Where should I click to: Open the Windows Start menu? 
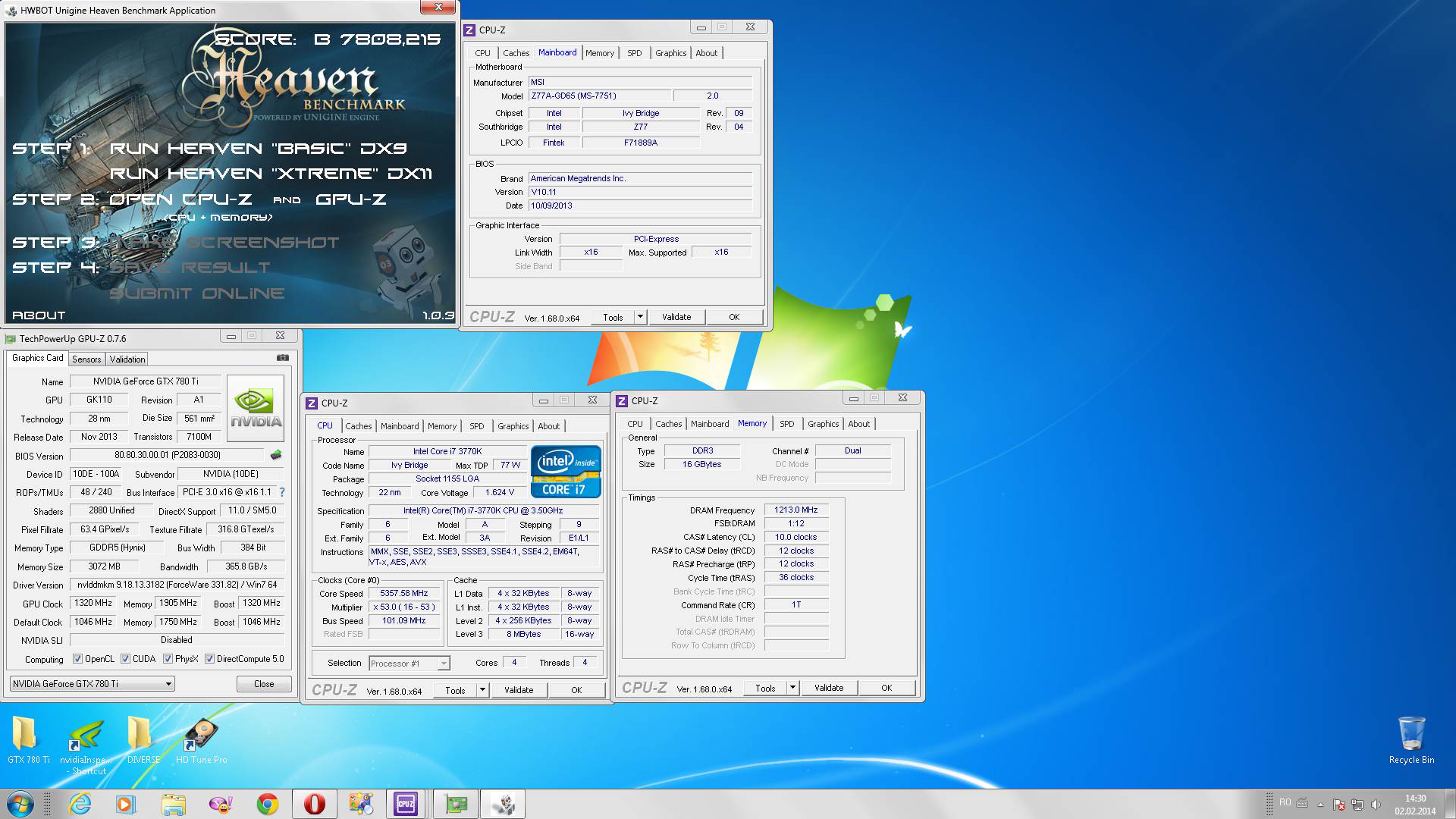(x=20, y=804)
